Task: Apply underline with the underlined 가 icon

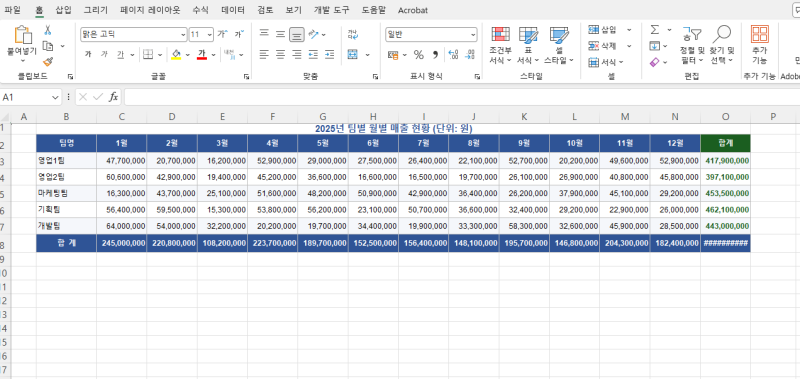Action: tap(120, 54)
